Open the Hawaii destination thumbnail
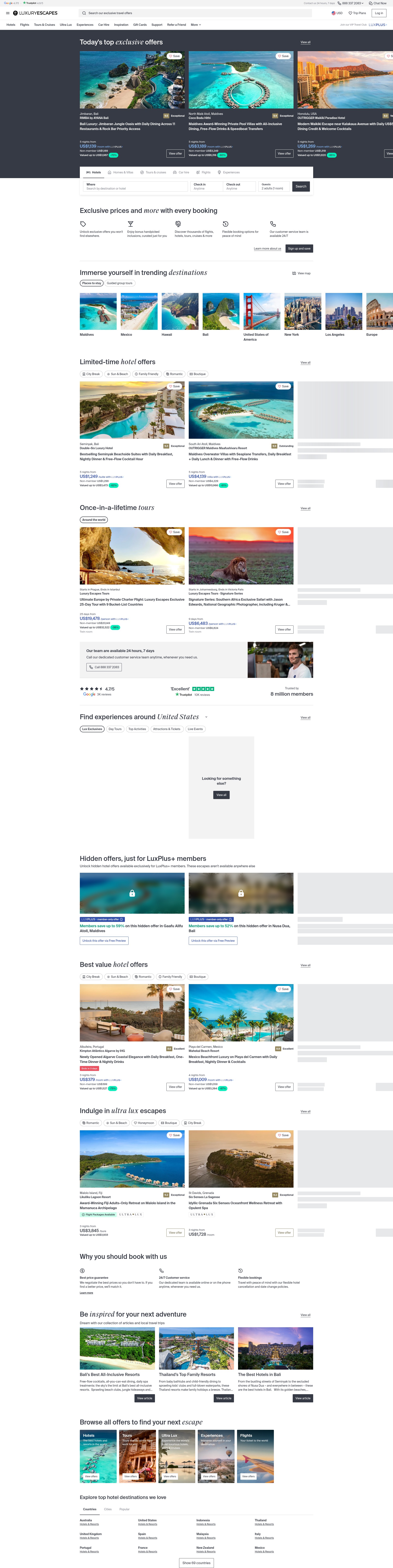393x1568 pixels. coord(180,311)
